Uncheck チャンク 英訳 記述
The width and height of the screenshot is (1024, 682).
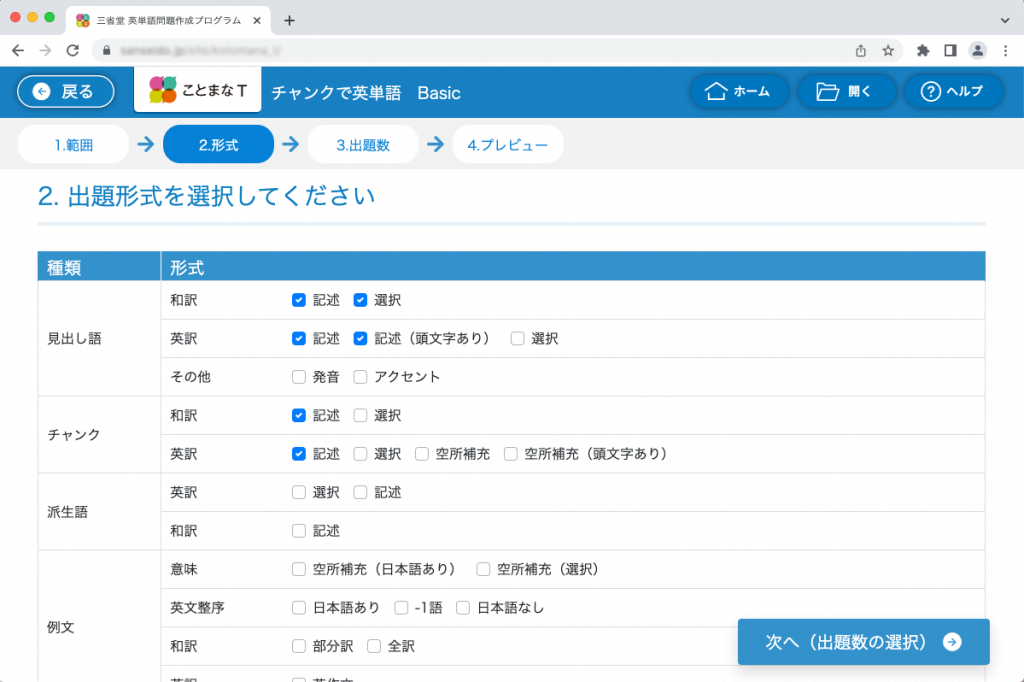coord(298,454)
